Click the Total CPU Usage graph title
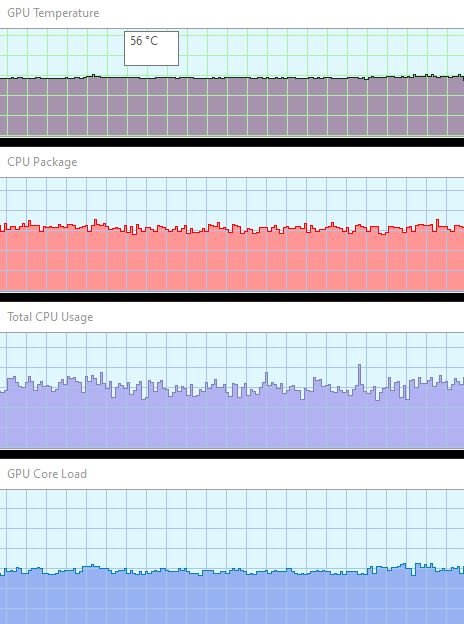 (50, 317)
